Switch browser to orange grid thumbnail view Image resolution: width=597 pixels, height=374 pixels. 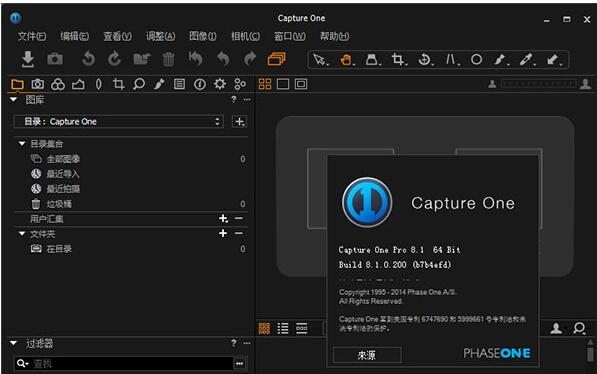pyautogui.click(x=264, y=328)
